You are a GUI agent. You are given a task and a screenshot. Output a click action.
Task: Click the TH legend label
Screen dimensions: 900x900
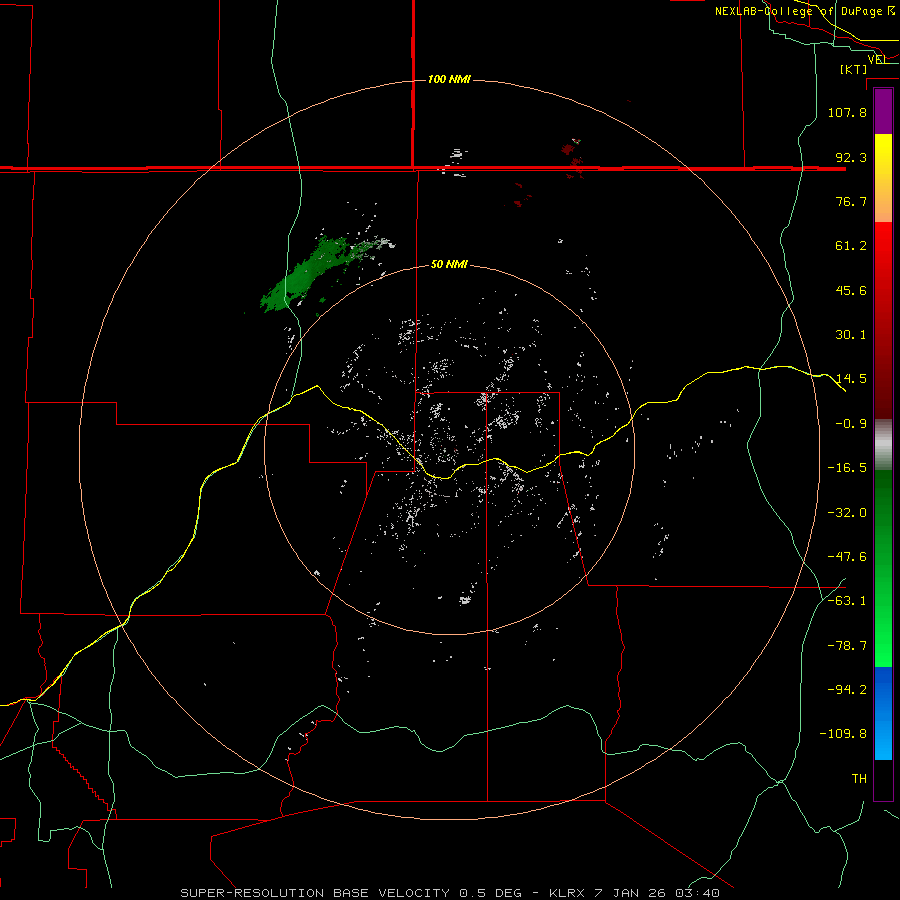pyautogui.click(x=859, y=779)
